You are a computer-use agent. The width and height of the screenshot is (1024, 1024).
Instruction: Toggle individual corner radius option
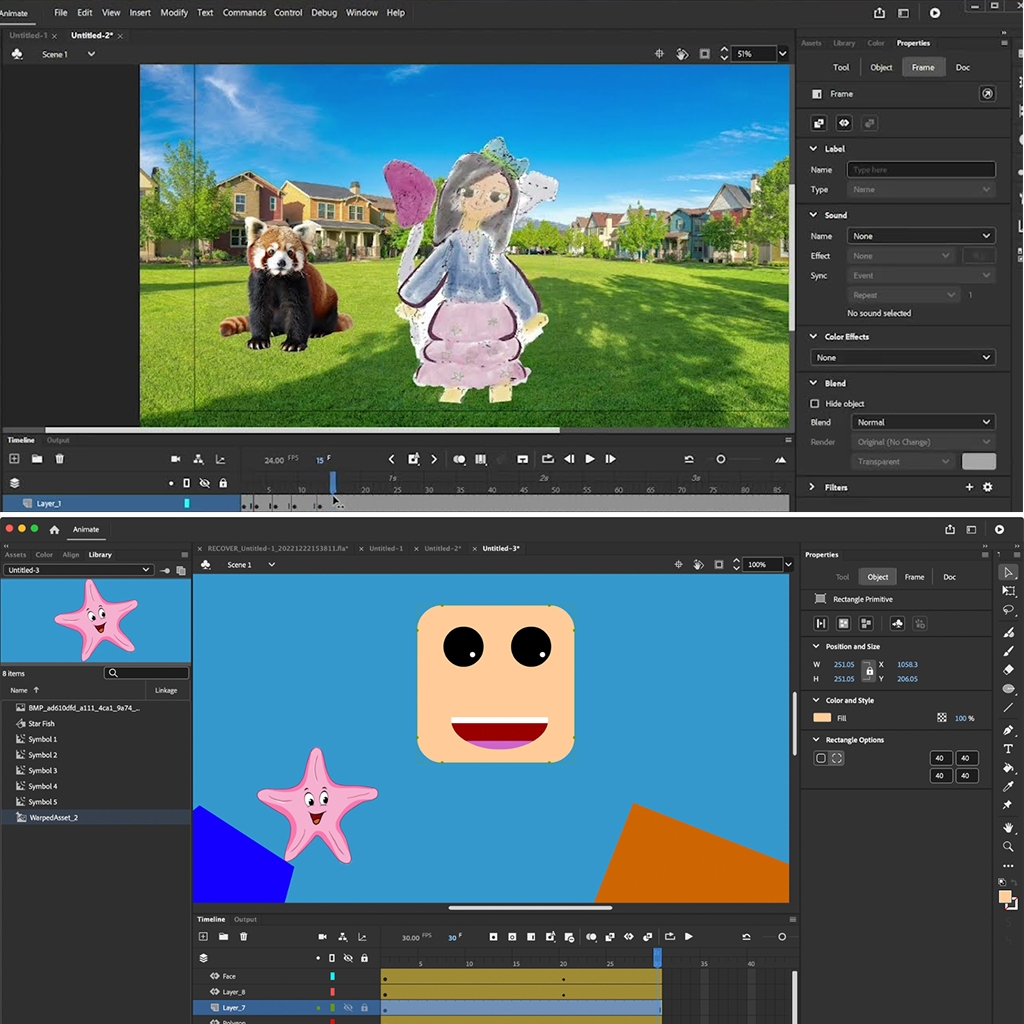click(x=837, y=758)
